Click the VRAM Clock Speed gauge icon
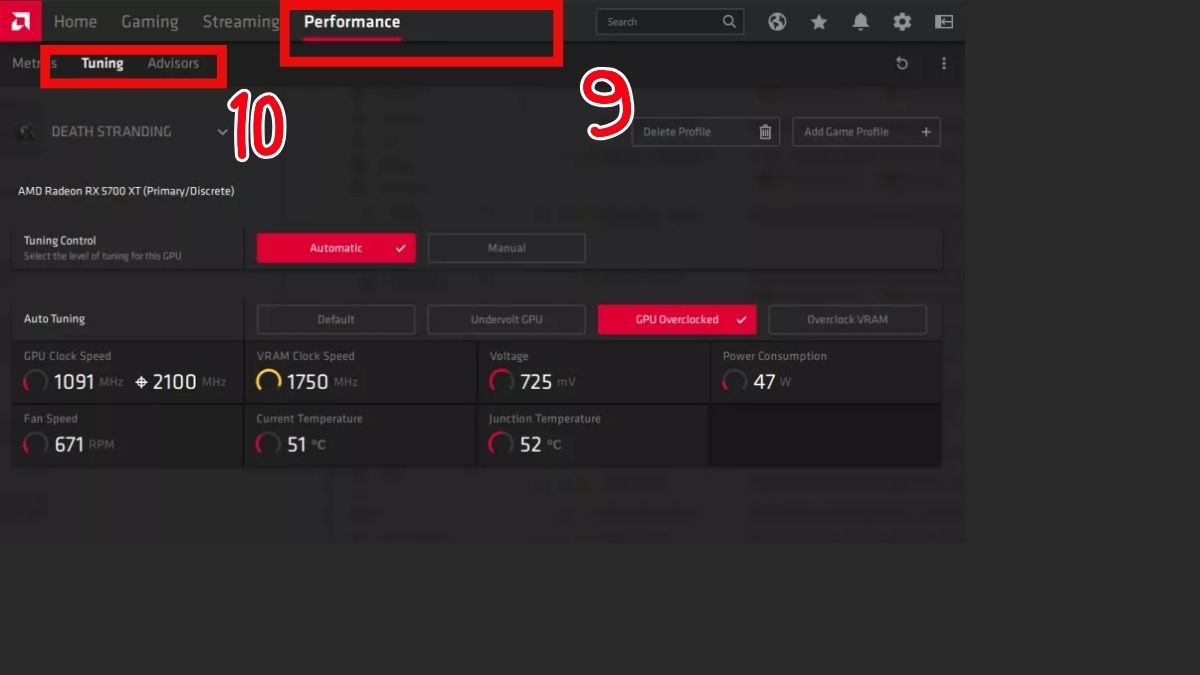The image size is (1200, 675). [x=268, y=381]
